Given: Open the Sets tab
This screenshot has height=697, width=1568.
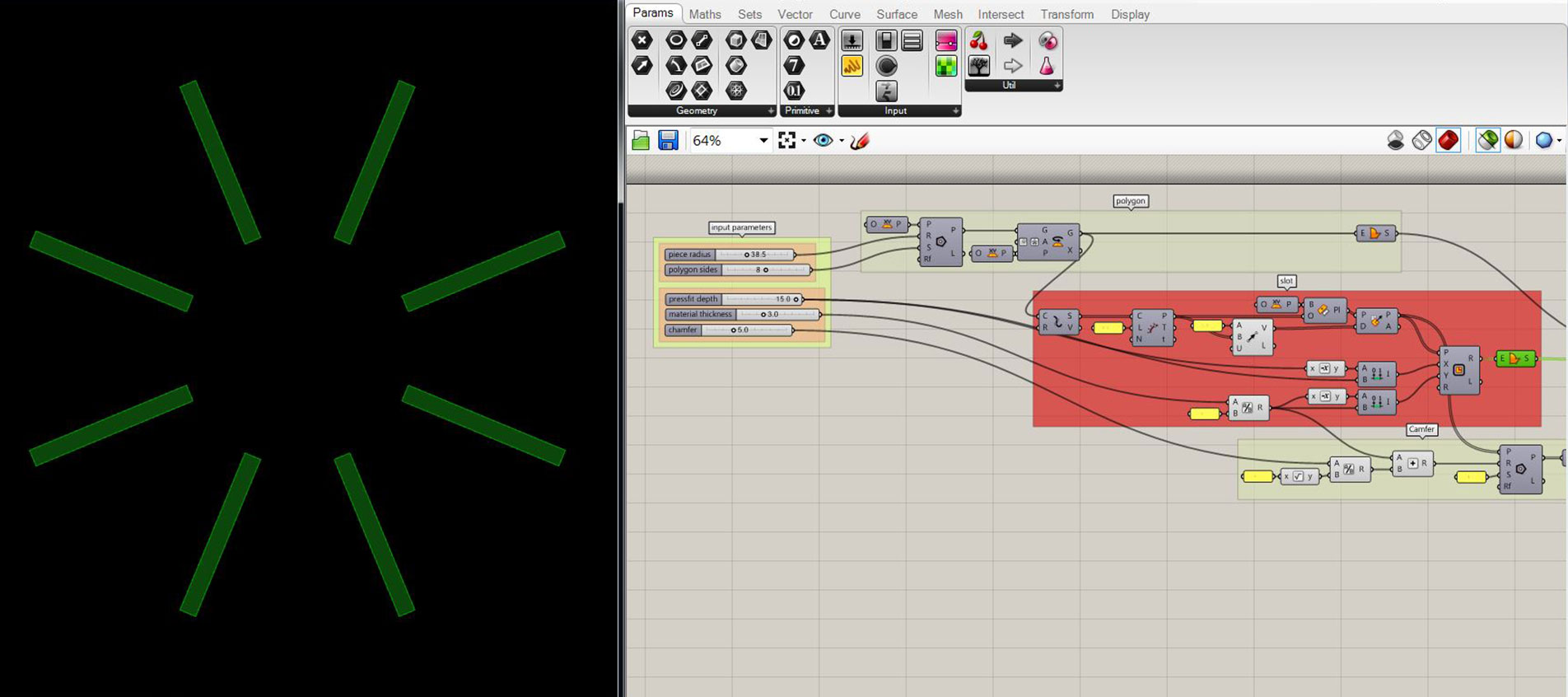Looking at the screenshot, I should pyautogui.click(x=749, y=14).
